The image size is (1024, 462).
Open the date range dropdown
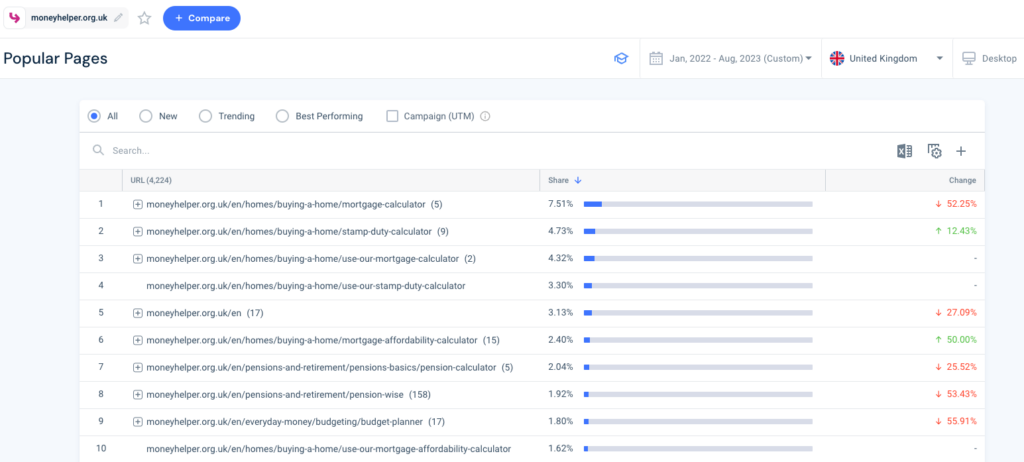[730, 59]
